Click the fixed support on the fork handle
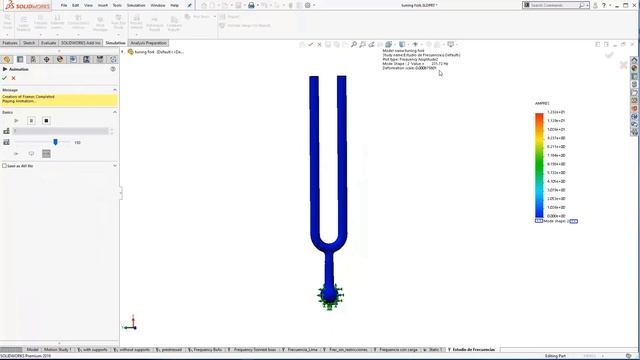 (330, 296)
